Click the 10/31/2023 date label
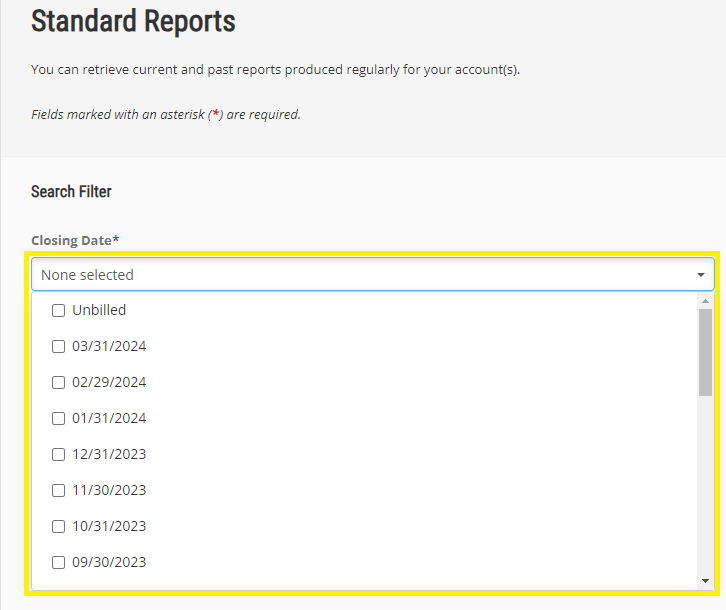Viewport: 726px width, 610px height. tap(109, 526)
